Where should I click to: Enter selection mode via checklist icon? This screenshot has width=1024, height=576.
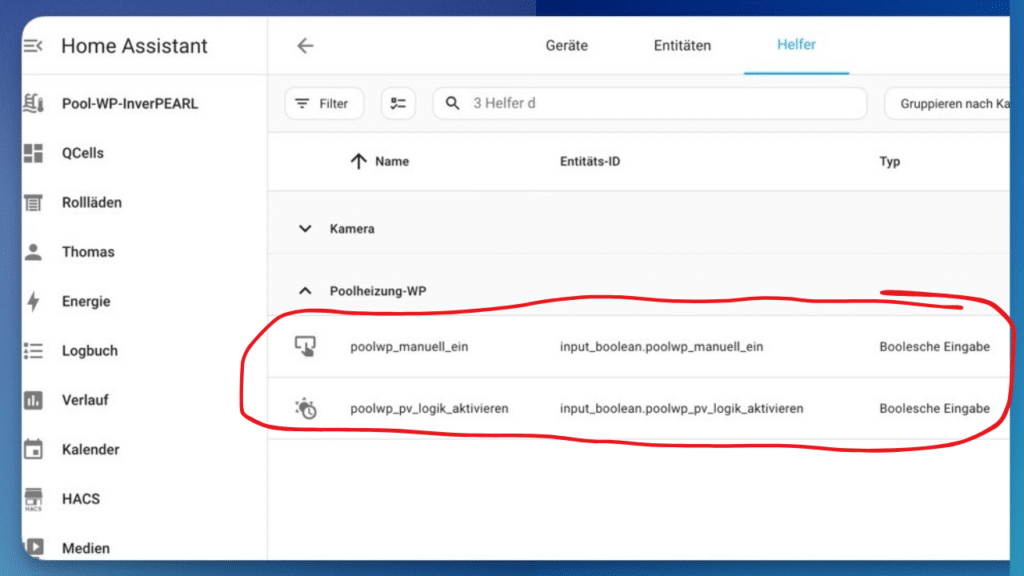pos(398,103)
